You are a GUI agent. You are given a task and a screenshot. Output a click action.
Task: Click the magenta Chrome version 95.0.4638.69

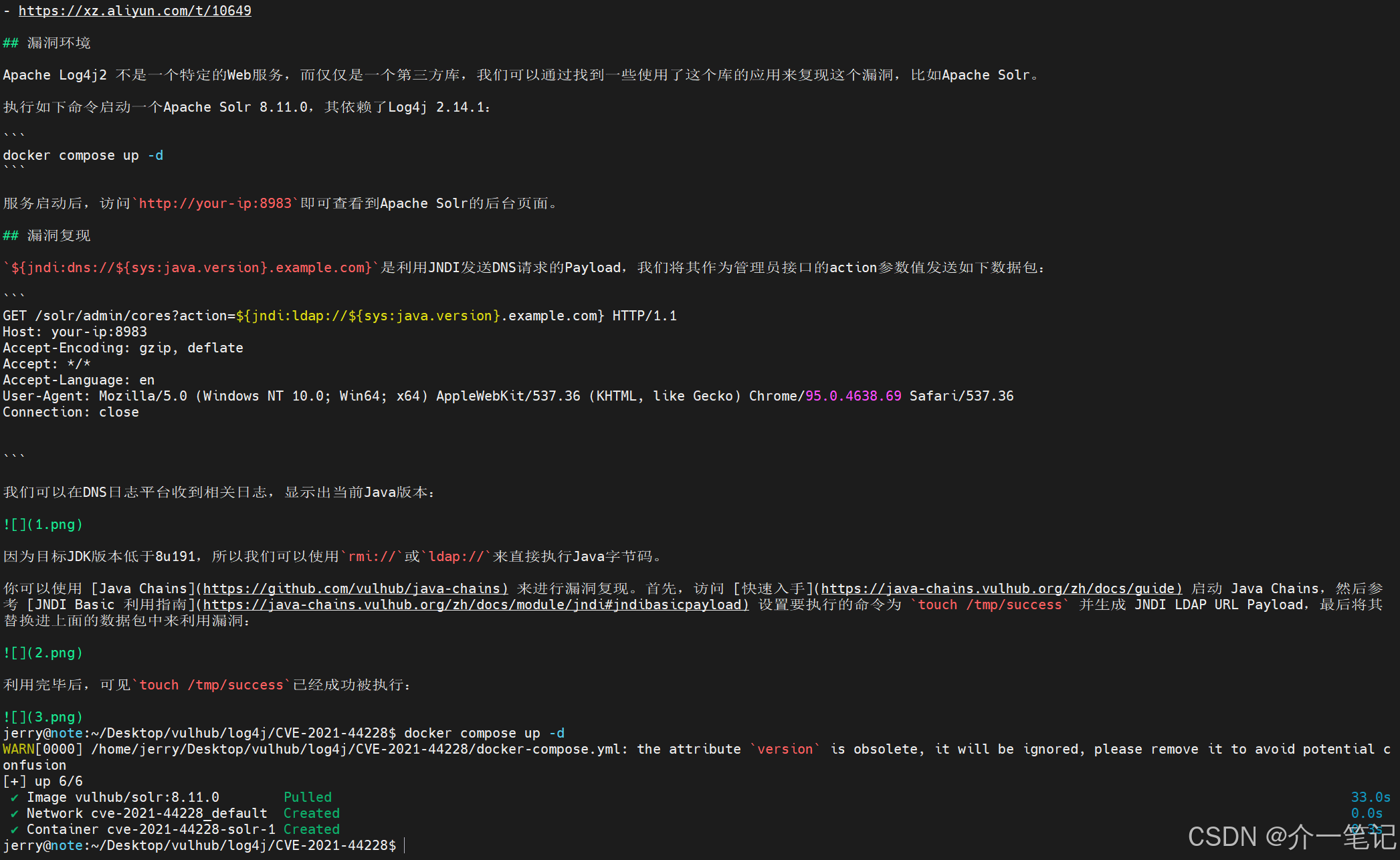click(853, 396)
